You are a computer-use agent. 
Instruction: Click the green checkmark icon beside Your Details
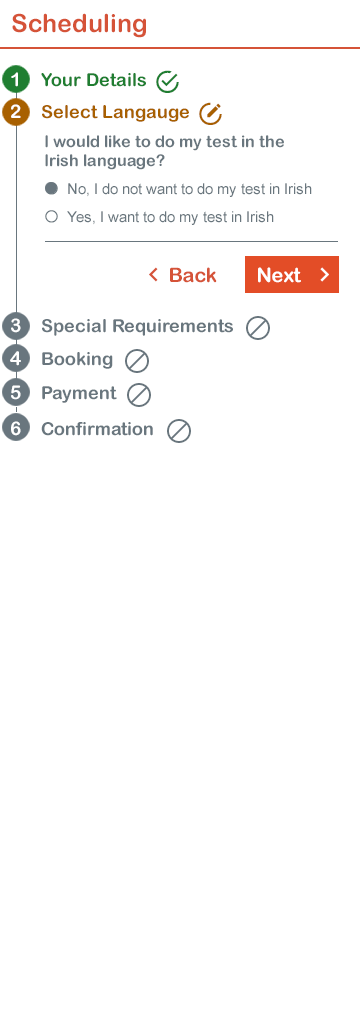click(x=168, y=82)
